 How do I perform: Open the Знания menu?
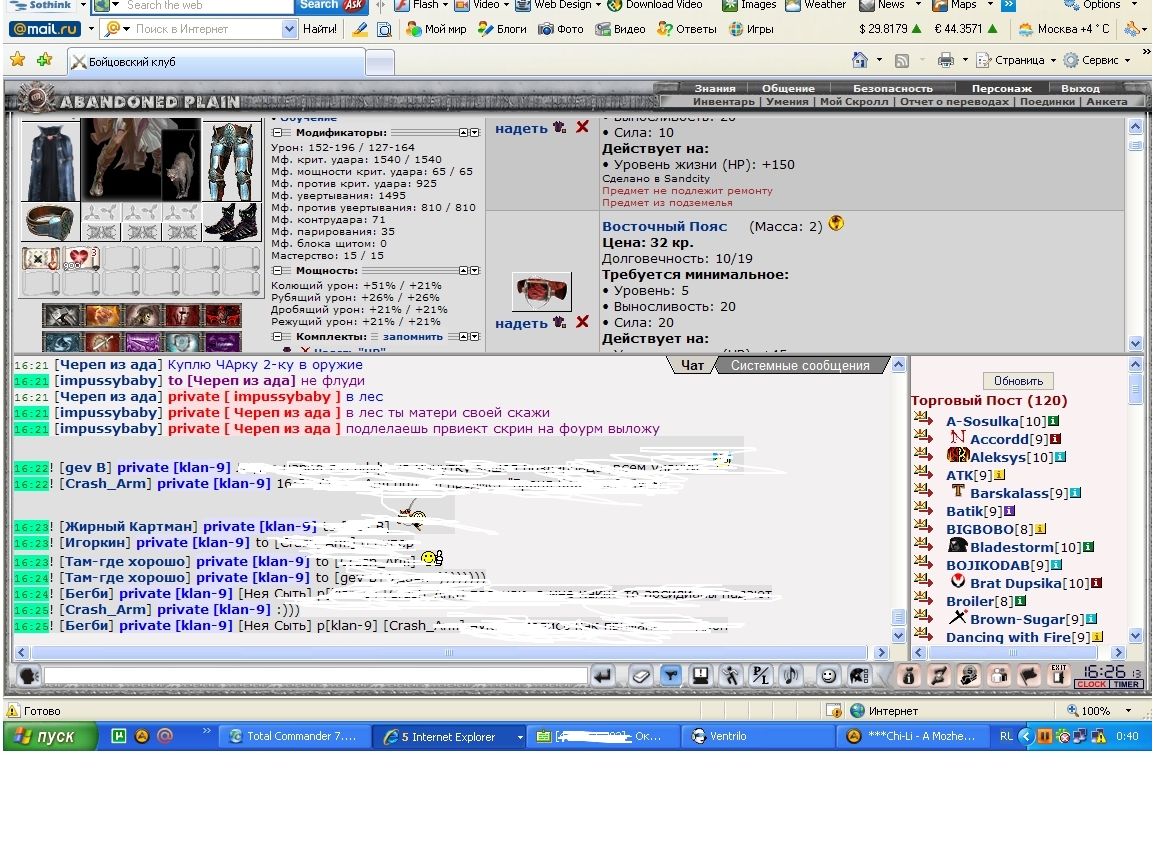click(715, 88)
